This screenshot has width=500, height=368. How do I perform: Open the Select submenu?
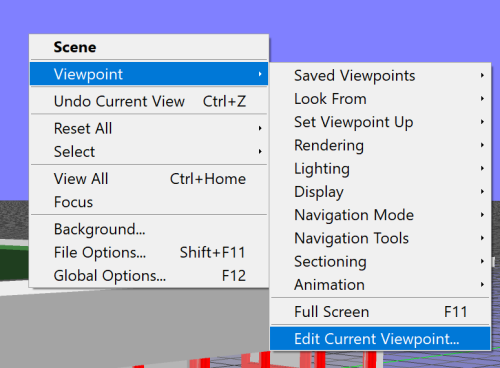(x=149, y=152)
